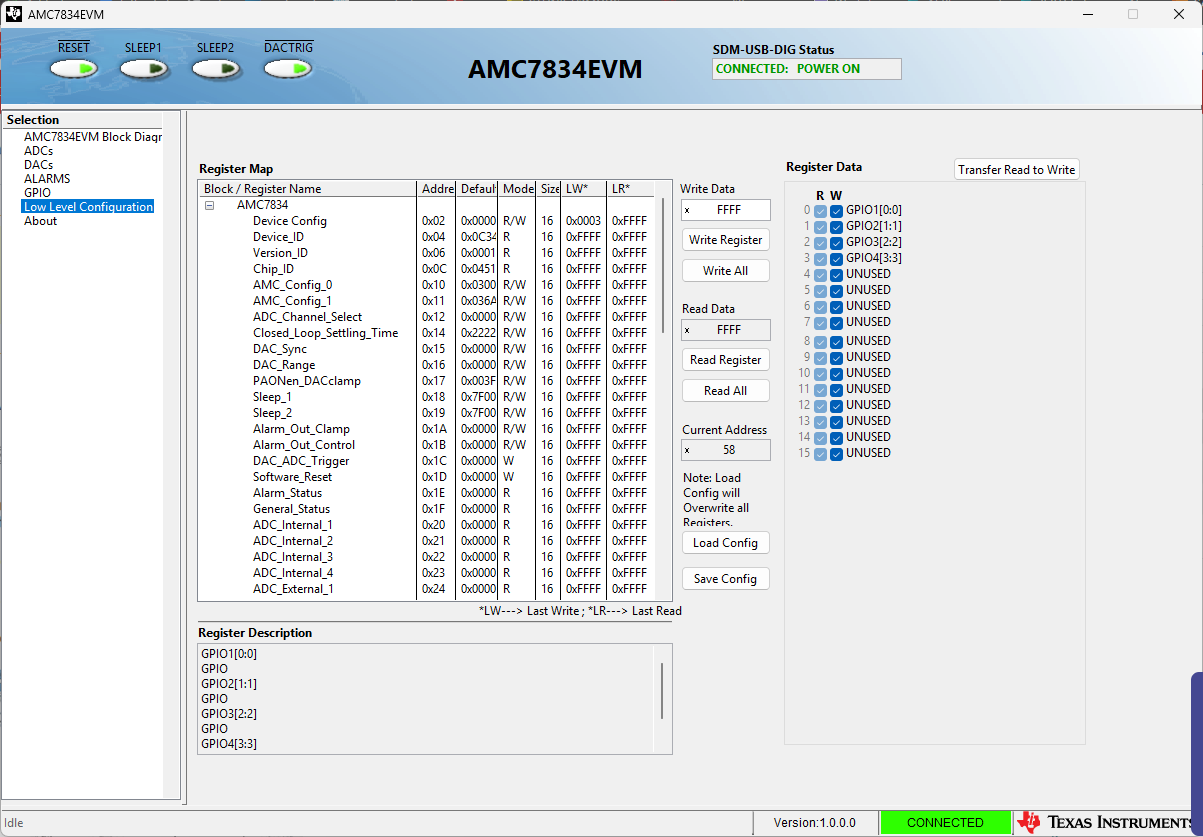
Task: Select the PAONen_DACclamp register row
Action: point(427,381)
